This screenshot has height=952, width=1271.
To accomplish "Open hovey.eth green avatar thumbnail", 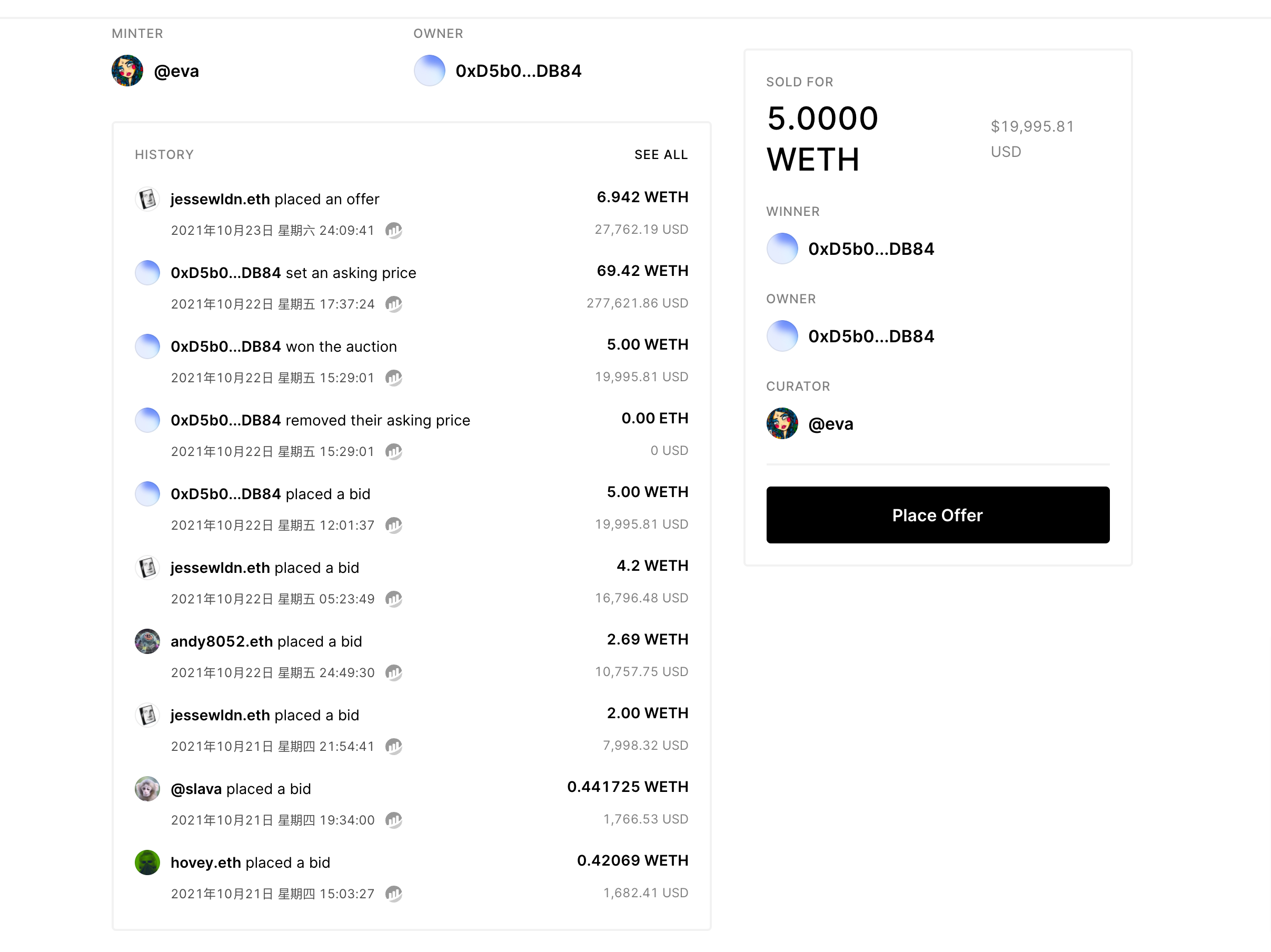I will (x=147, y=862).
